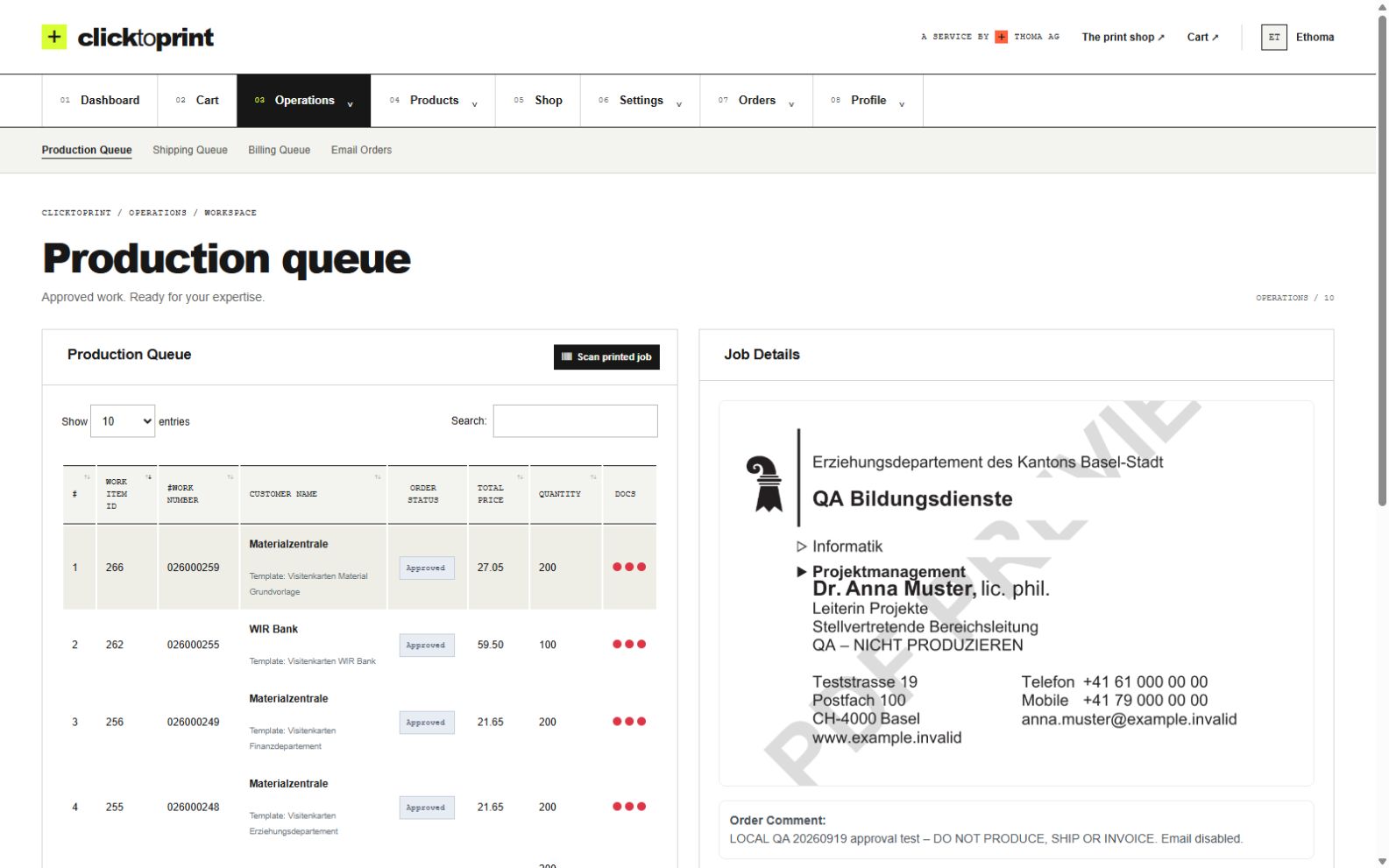The width and height of the screenshot is (1389, 868).
Task: Click docs red dots for work item 256
Action: 629,722
